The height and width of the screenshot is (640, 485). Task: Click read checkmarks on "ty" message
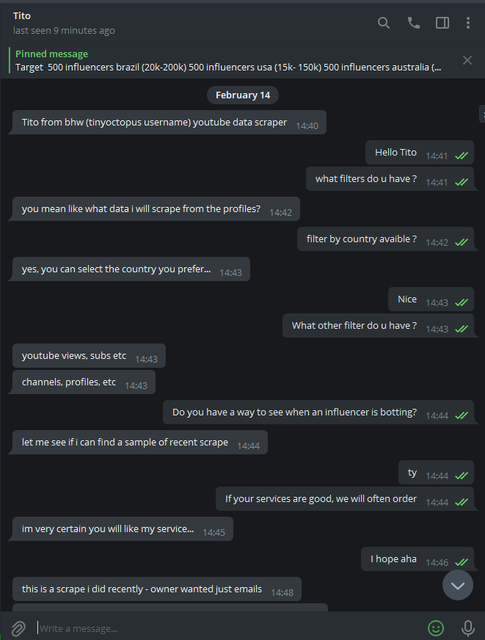(x=461, y=476)
